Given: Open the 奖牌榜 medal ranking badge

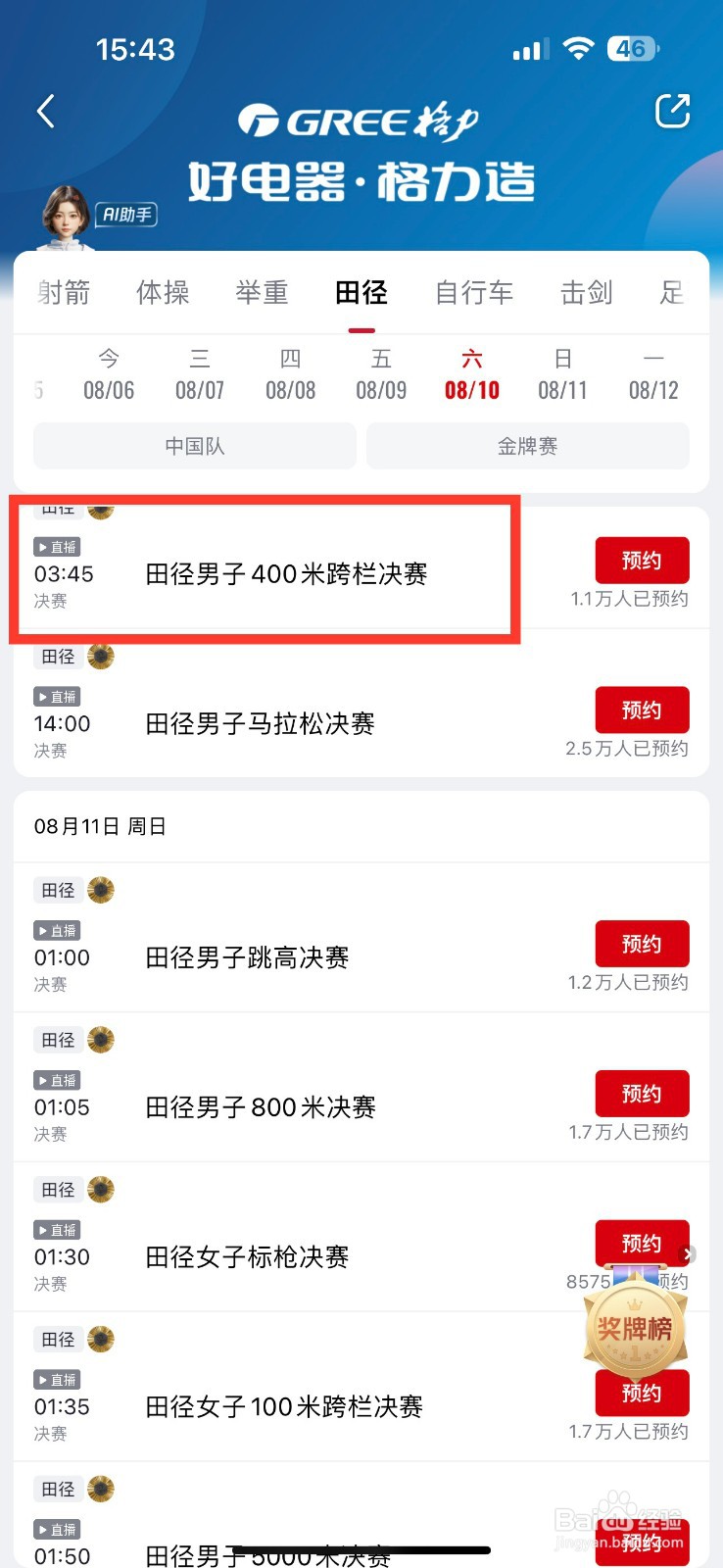Looking at the screenshot, I should (635, 1329).
